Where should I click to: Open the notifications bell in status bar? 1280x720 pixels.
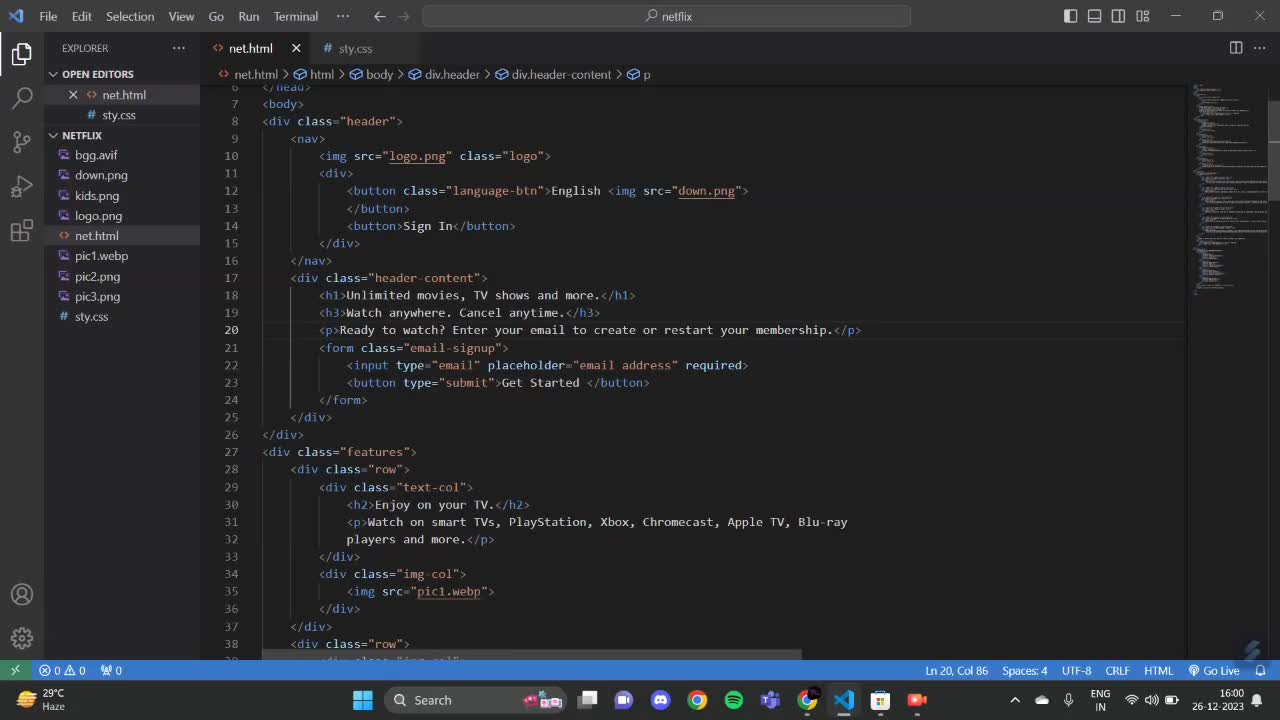tap(1260, 670)
